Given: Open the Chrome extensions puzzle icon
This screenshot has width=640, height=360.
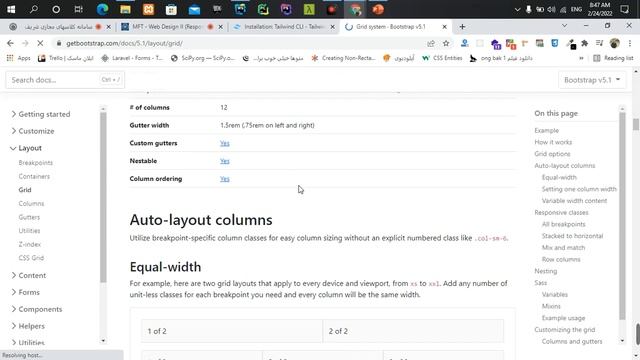Looking at the screenshot, I should pyautogui.click(x=584, y=43).
